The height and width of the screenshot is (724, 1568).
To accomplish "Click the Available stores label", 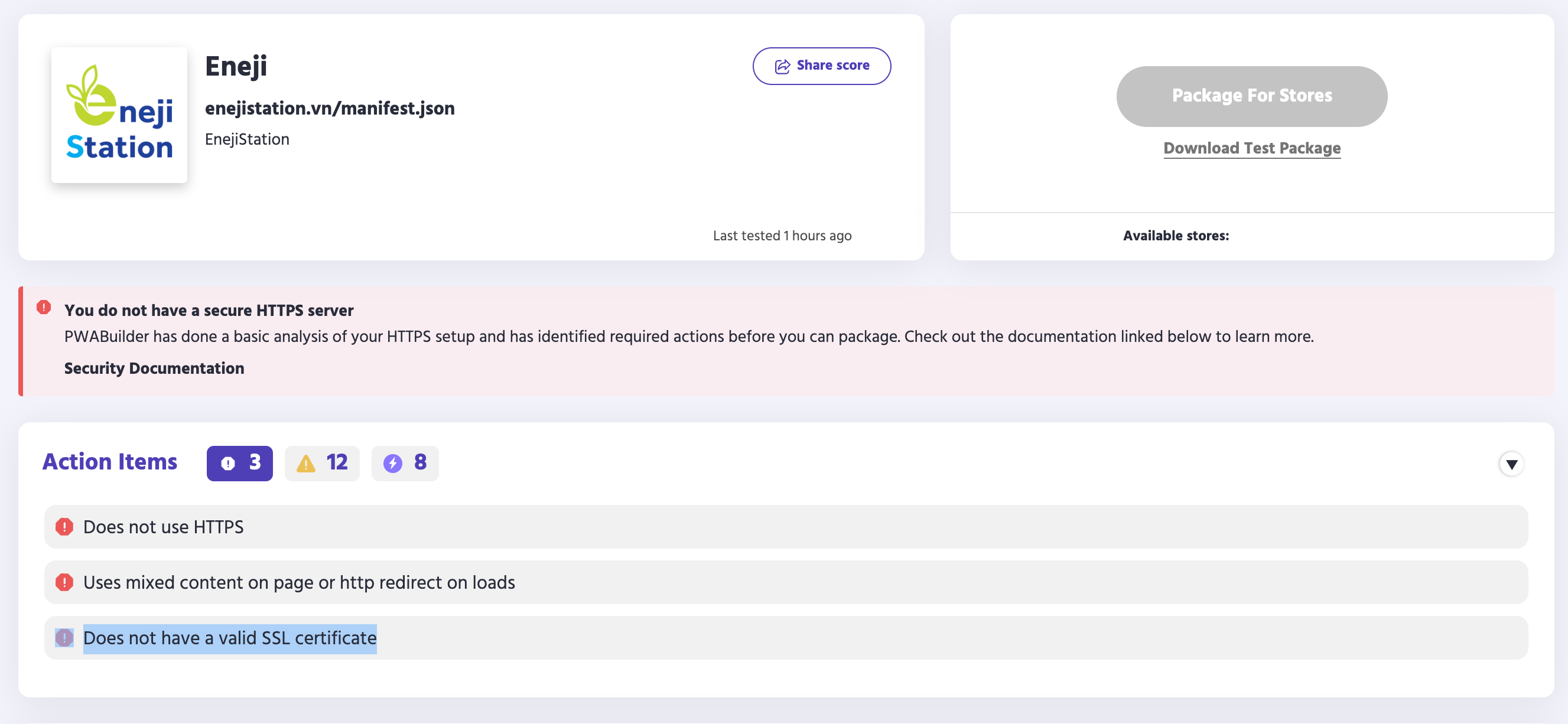I will click(x=1177, y=235).
